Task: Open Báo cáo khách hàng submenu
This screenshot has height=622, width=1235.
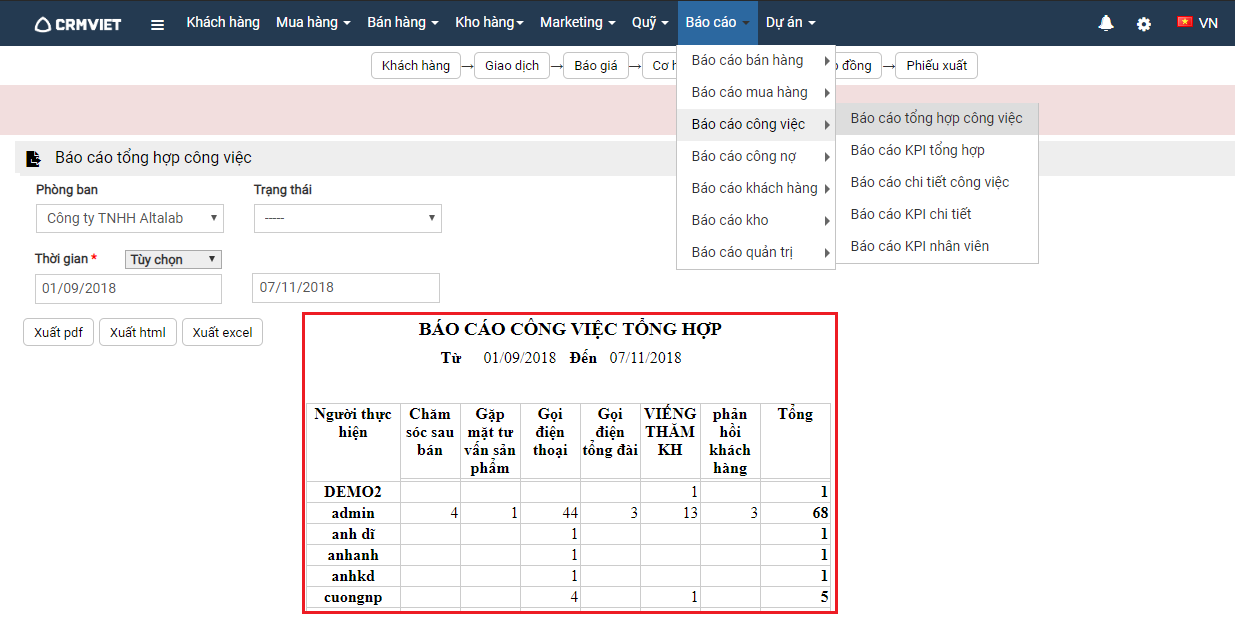Action: pyautogui.click(x=756, y=189)
